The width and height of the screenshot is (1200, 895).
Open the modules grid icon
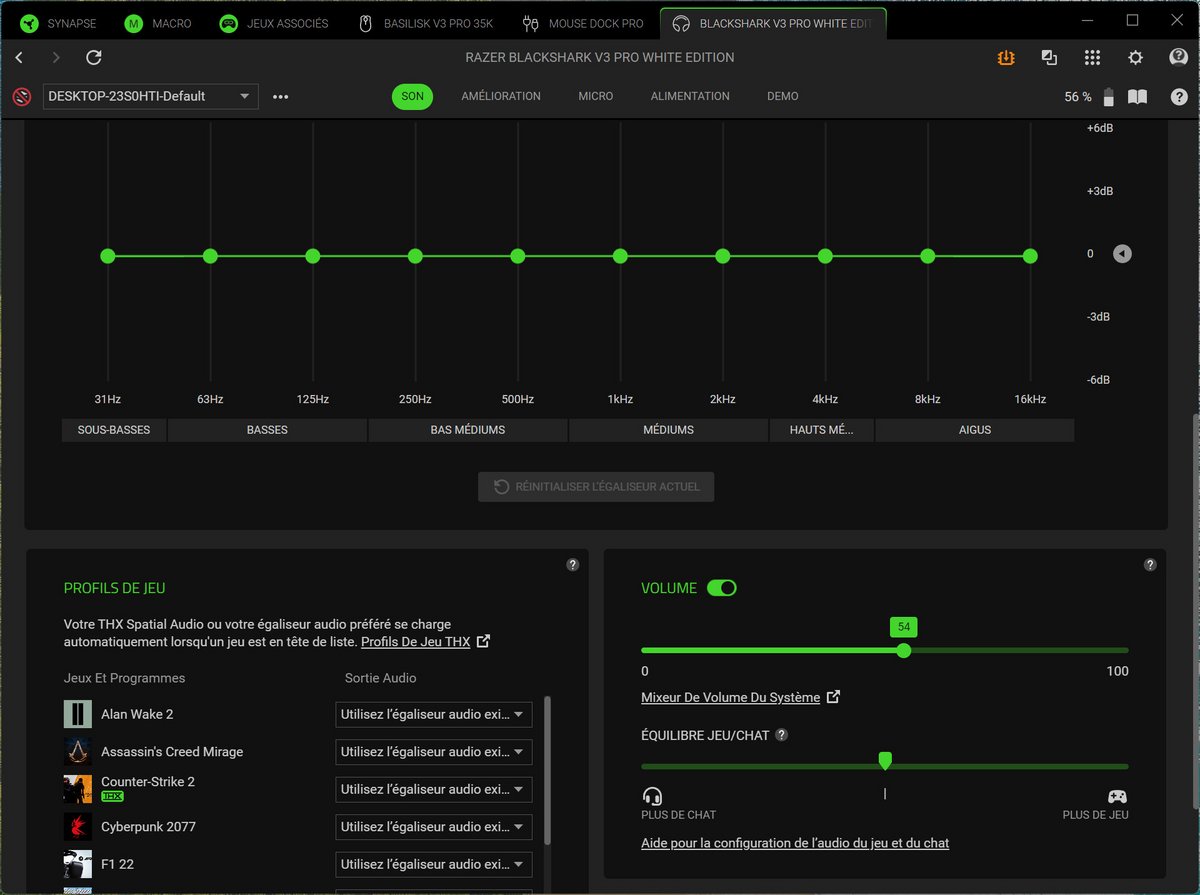coord(1092,58)
